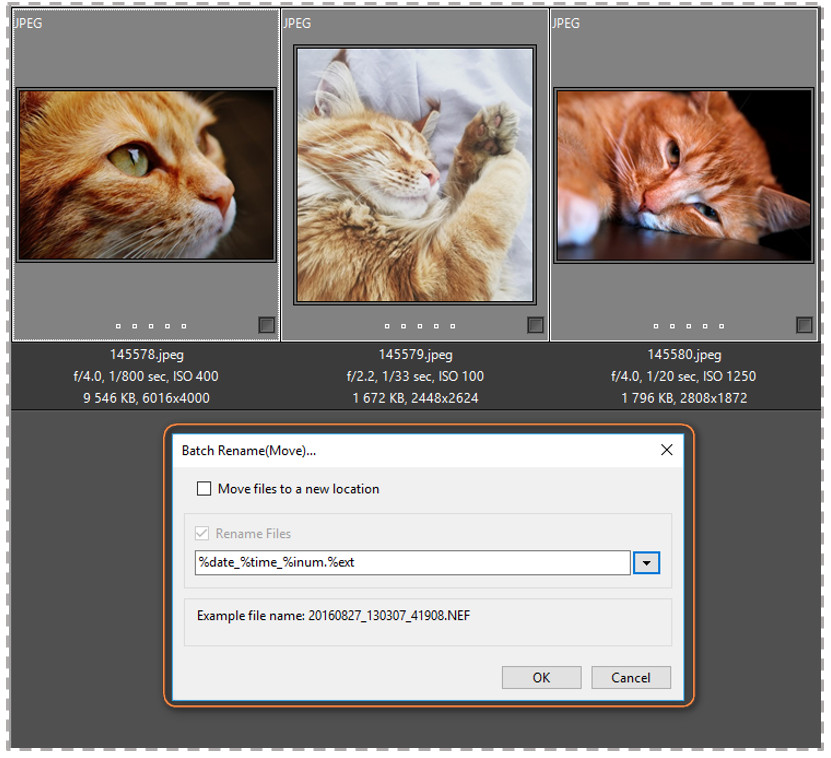Click size info 1 796 KB, 2808x1872

point(684,398)
